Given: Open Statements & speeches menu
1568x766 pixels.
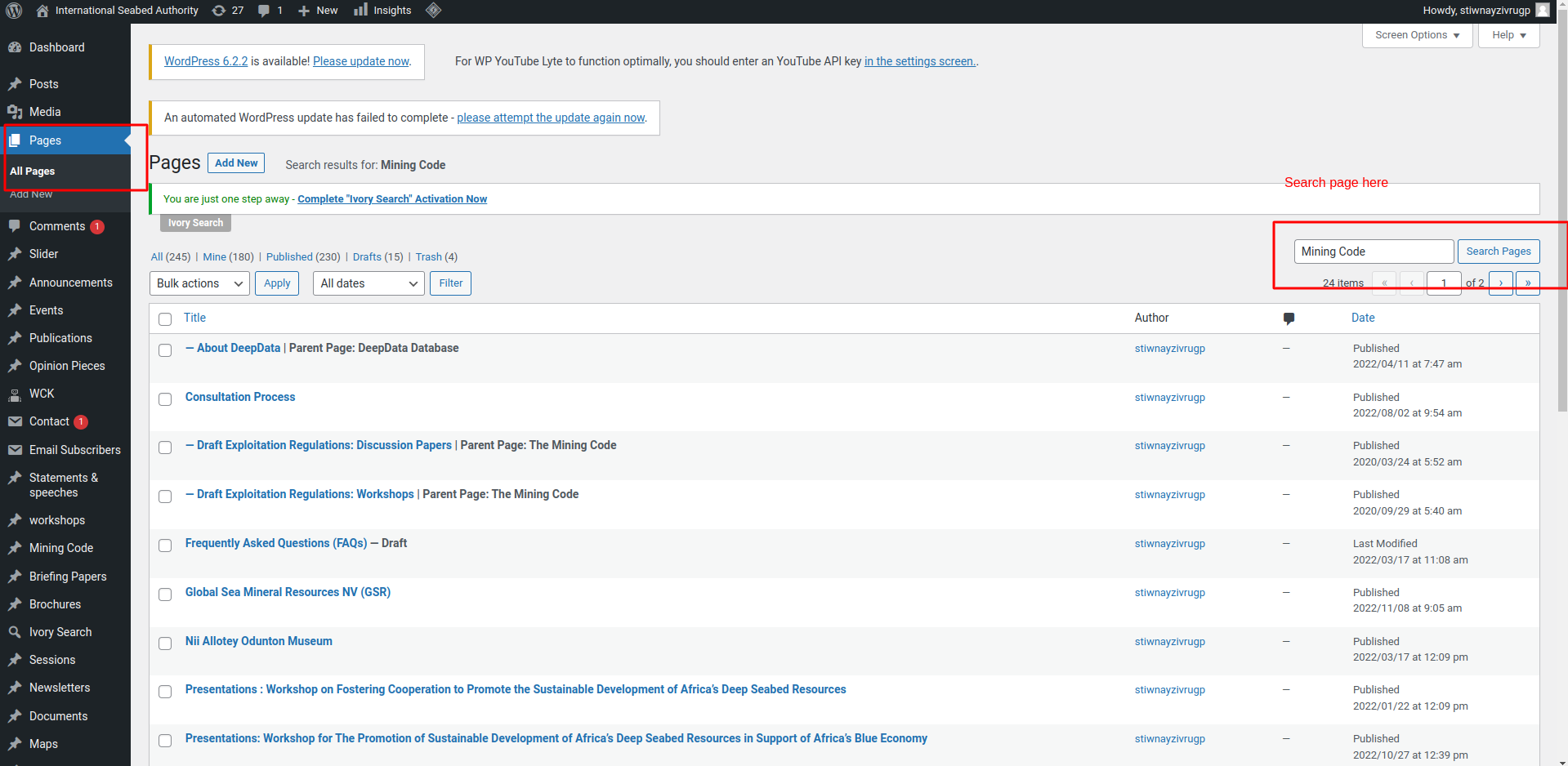Looking at the screenshot, I should [64, 485].
